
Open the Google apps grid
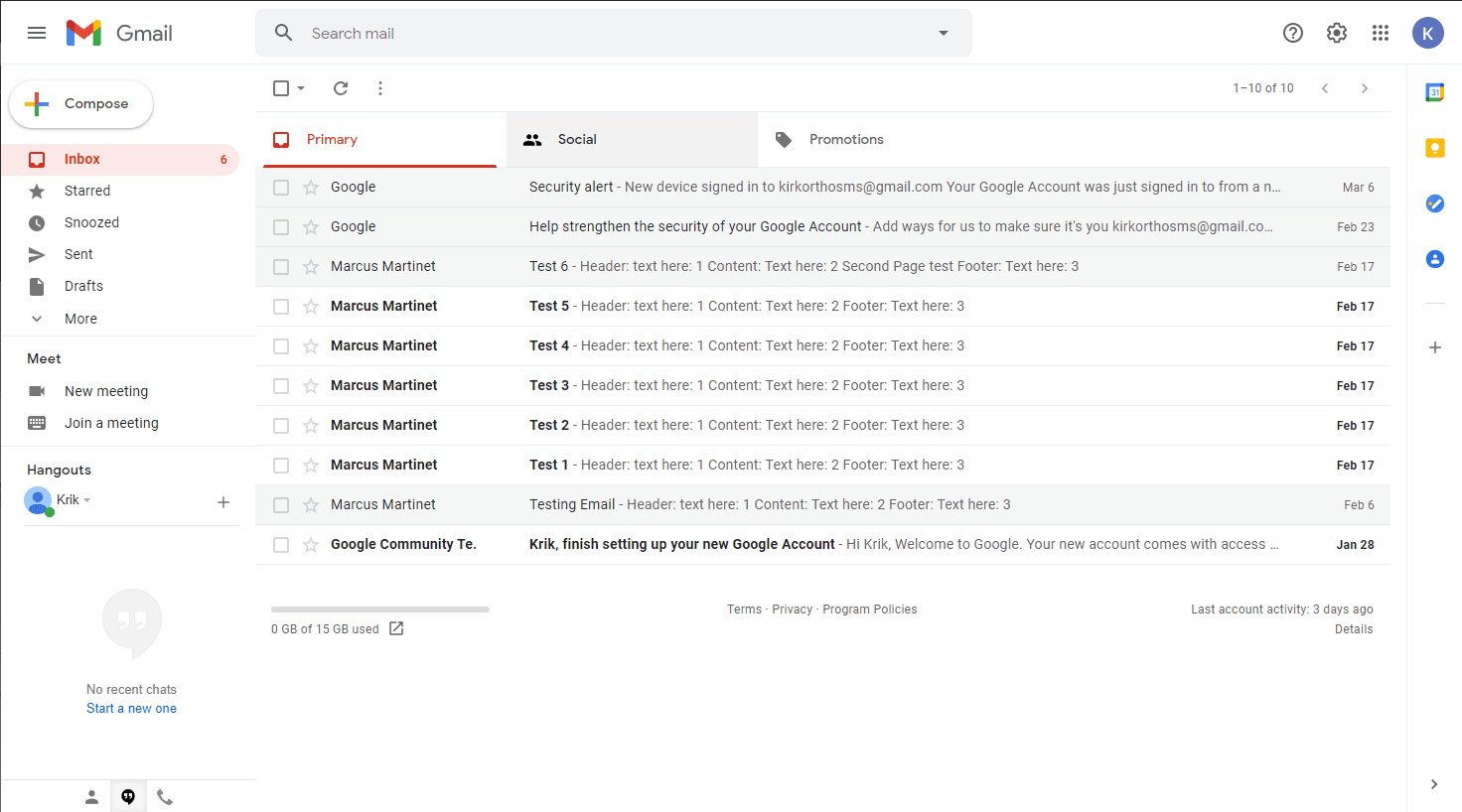[x=1381, y=33]
